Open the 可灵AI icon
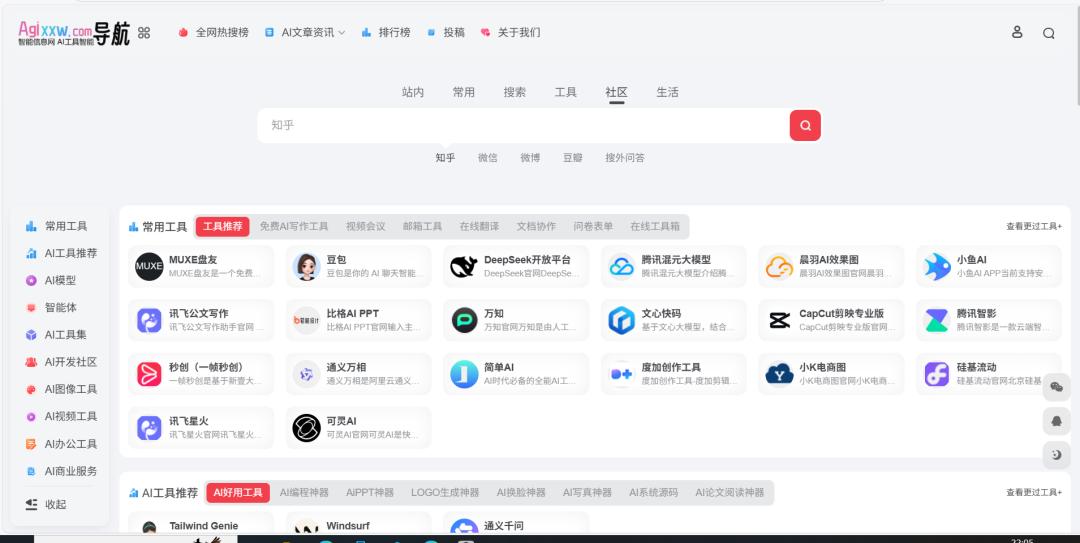Viewport: 1080px width, 543px height. pos(307,428)
